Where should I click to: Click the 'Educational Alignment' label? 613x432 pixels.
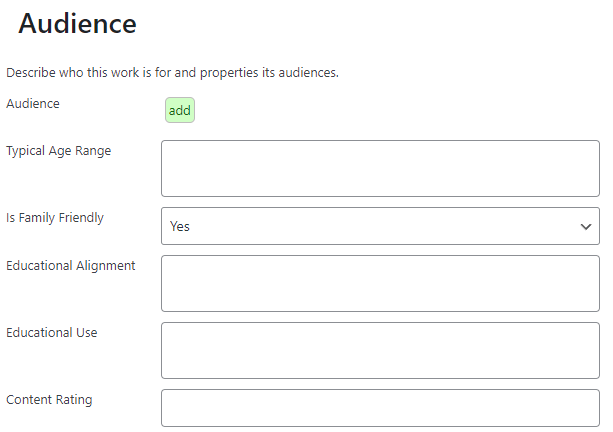(x=71, y=265)
